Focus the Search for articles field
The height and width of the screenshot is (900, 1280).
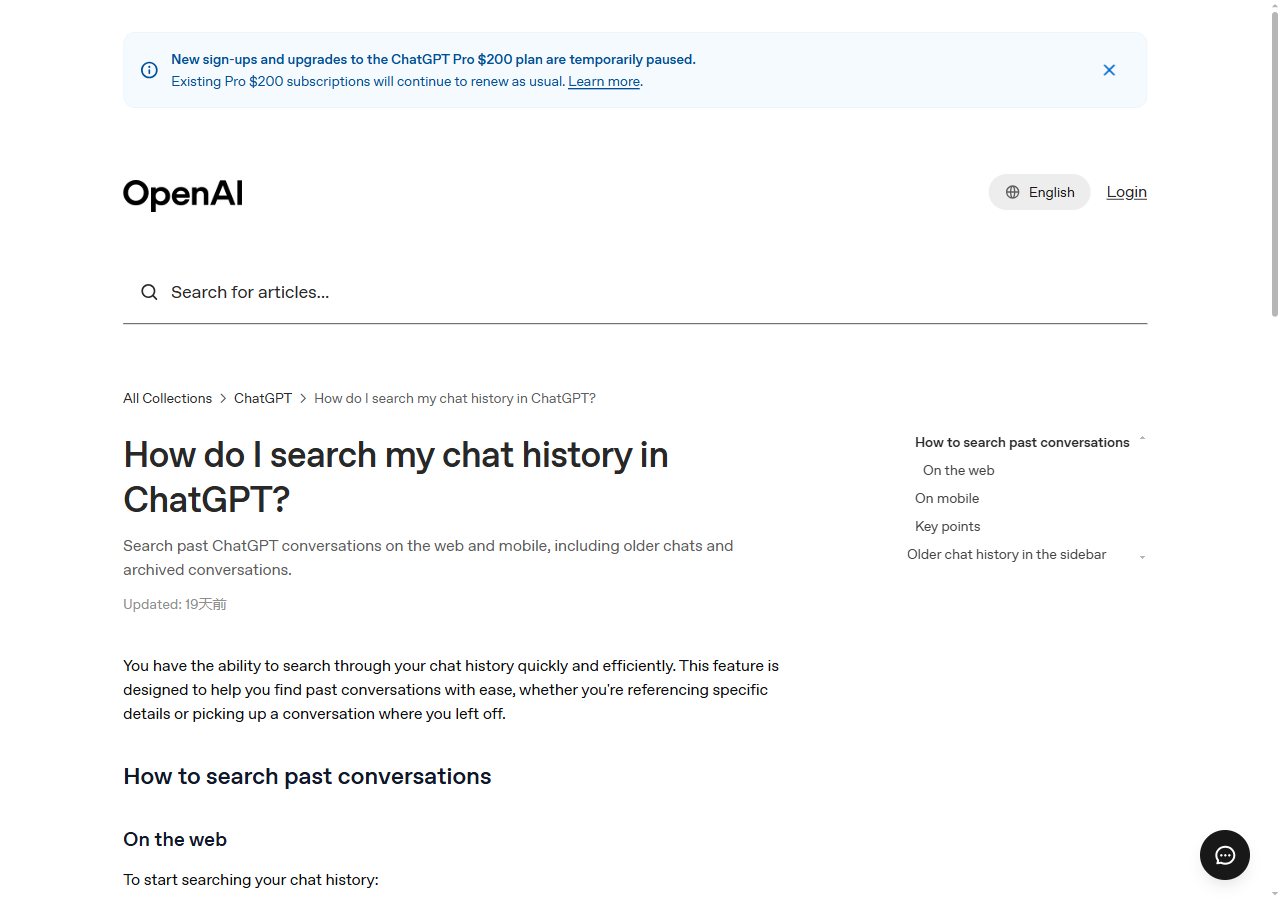(x=635, y=292)
